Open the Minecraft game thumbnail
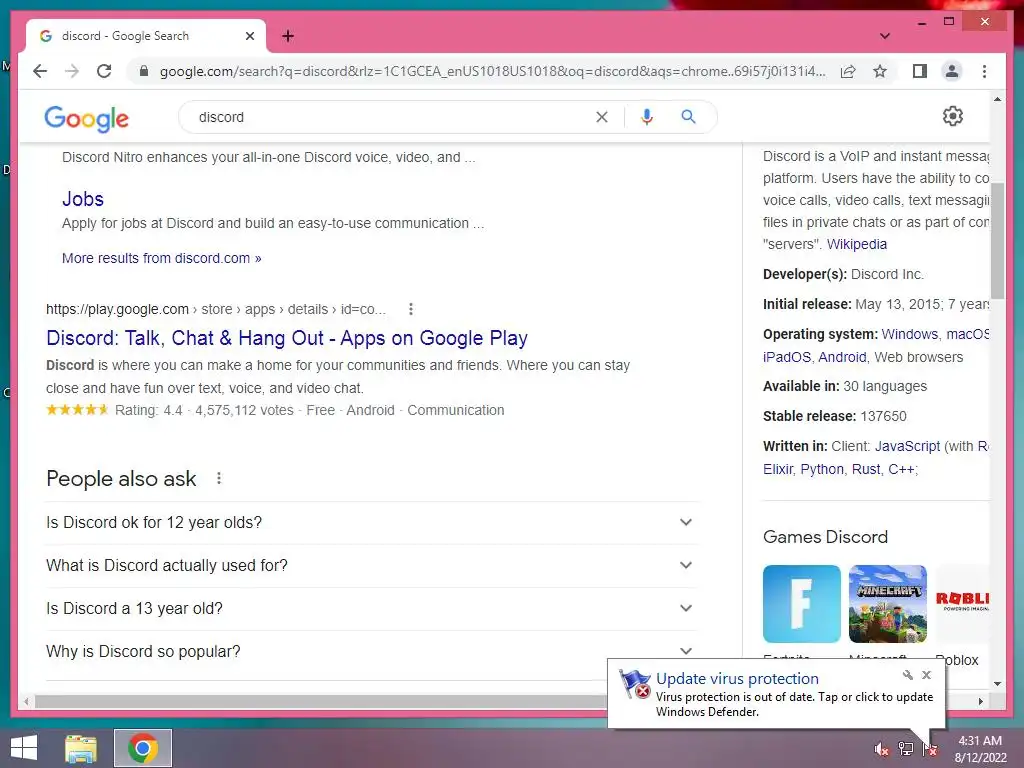Image resolution: width=1024 pixels, height=768 pixels. pos(888,604)
